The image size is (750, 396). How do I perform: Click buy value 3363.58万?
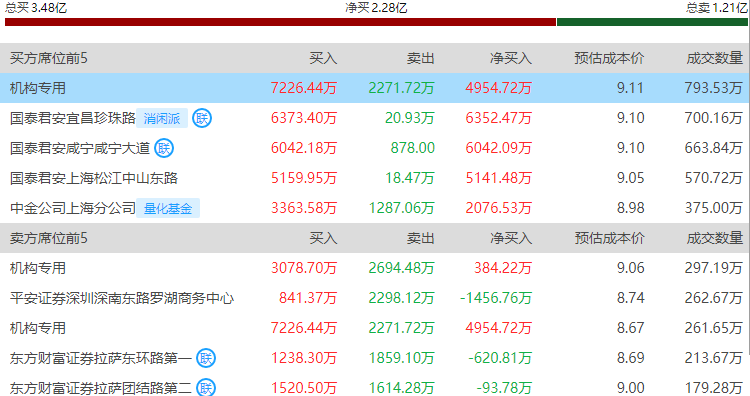point(304,208)
